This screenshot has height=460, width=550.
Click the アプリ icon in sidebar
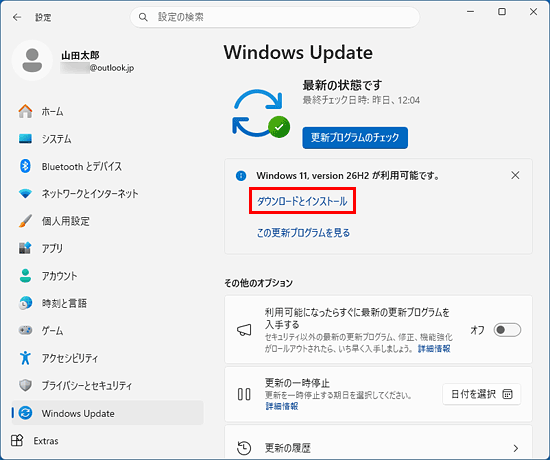pos(25,248)
